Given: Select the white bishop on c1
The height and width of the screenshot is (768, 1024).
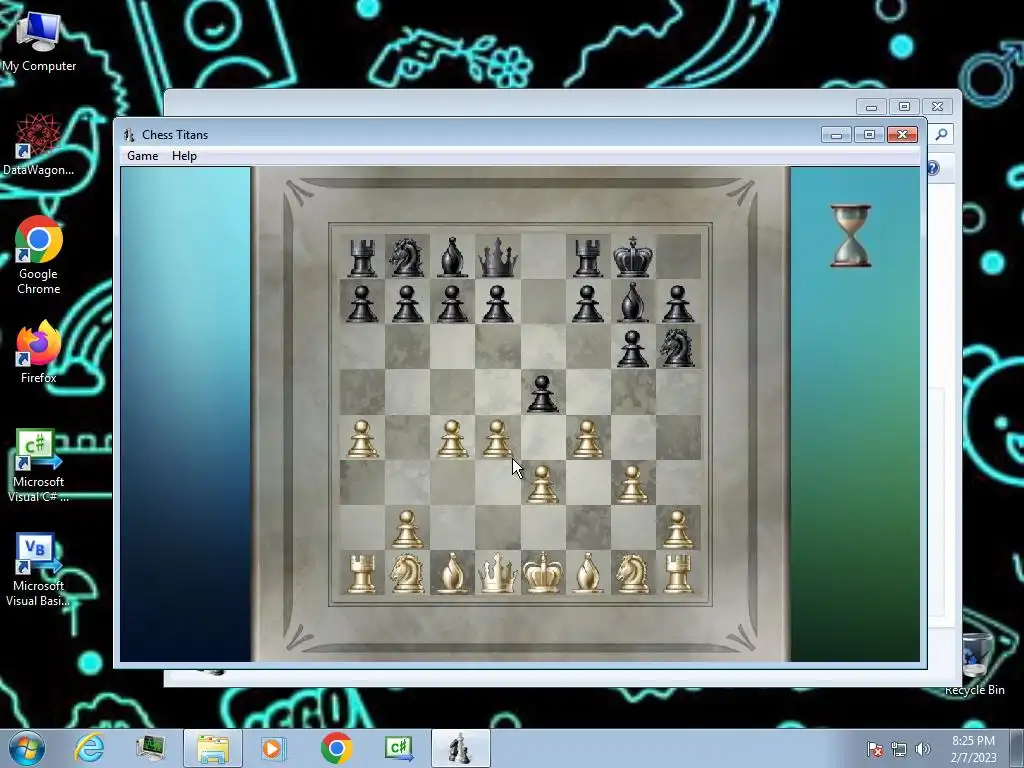Looking at the screenshot, I should [452, 573].
